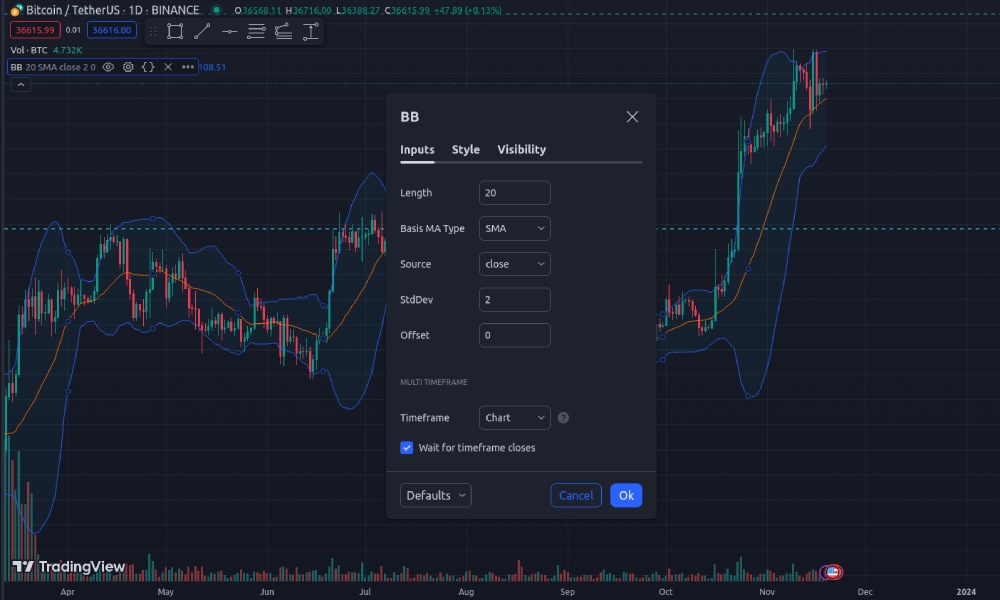The image size is (1000, 600).
Task: Select the trend line drawing tool
Action: [202, 31]
